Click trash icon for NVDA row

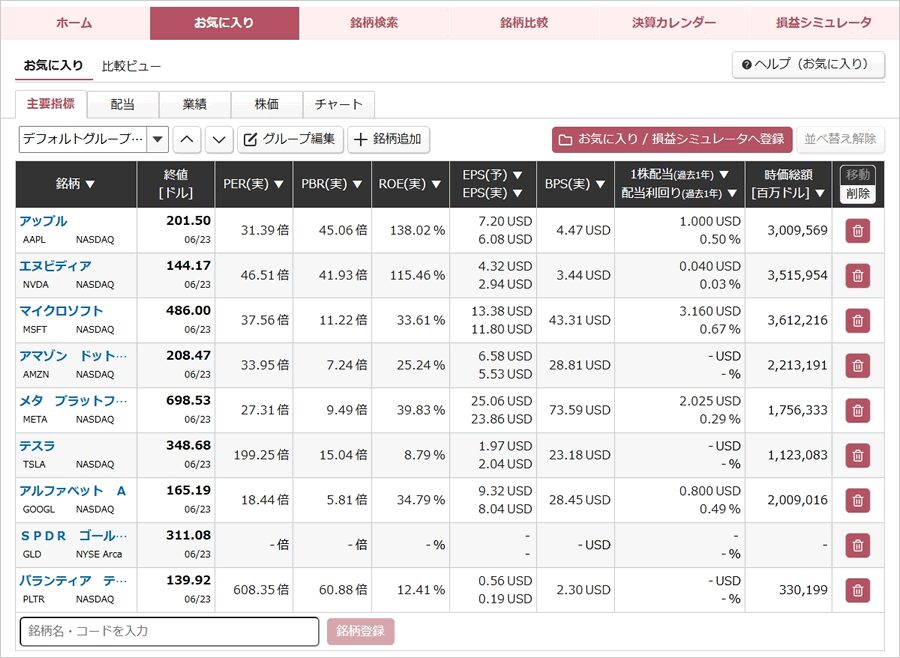pos(858,276)
